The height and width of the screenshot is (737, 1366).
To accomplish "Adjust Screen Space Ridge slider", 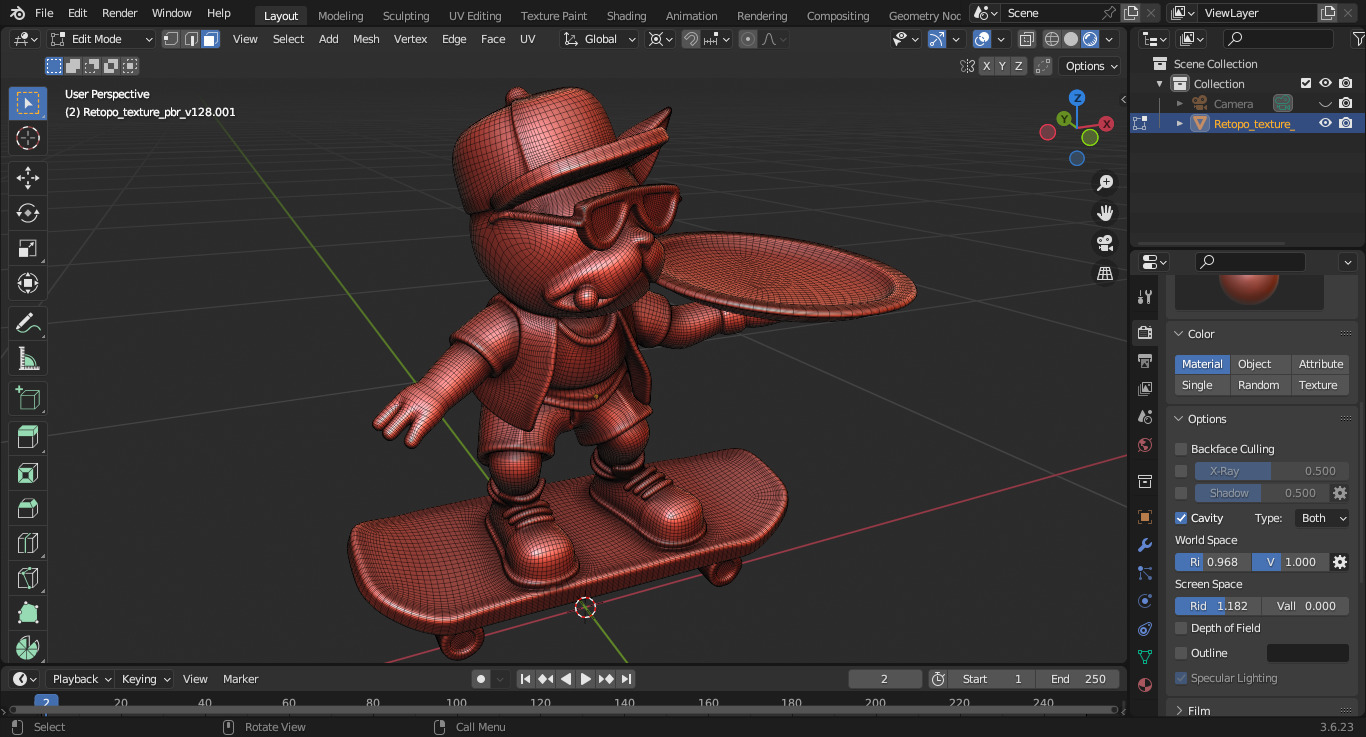I will coord(1218,606).
